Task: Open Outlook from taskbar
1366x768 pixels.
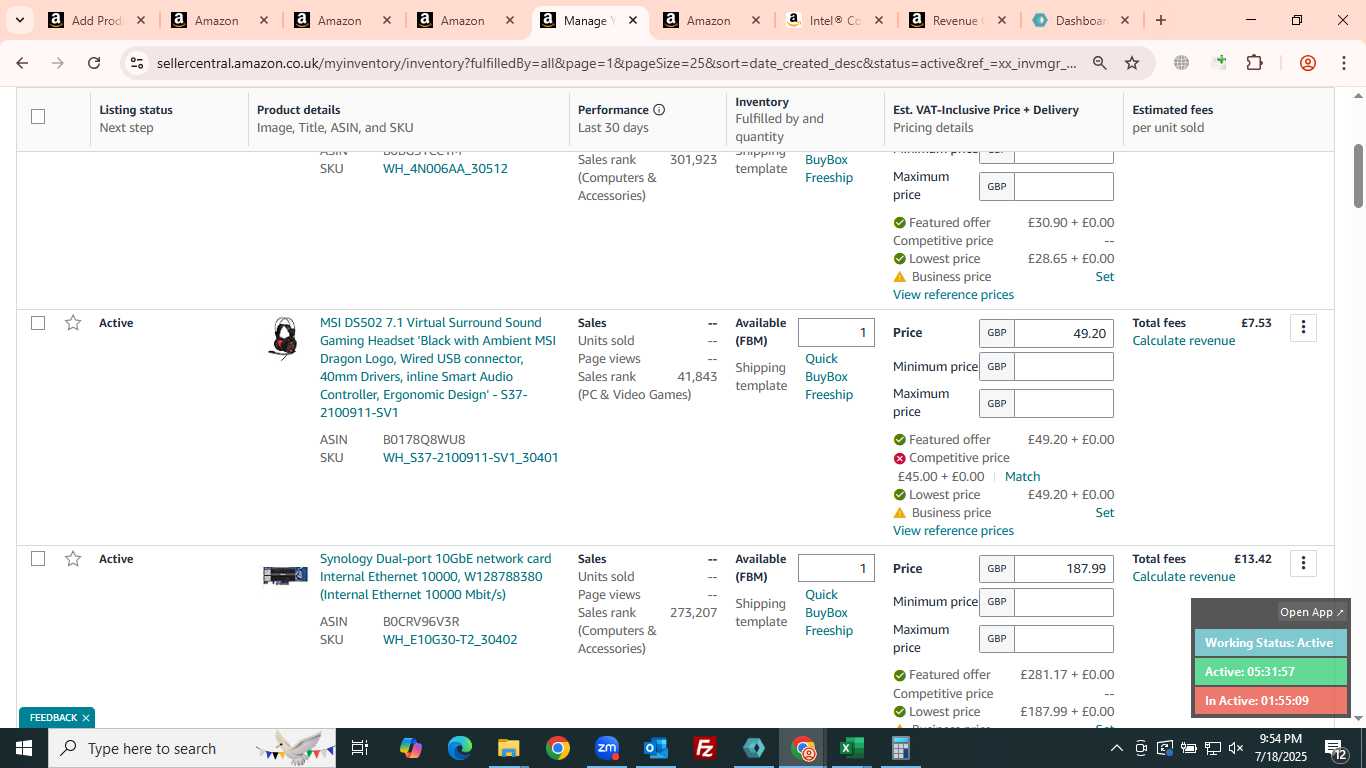Action: point(656,748)
